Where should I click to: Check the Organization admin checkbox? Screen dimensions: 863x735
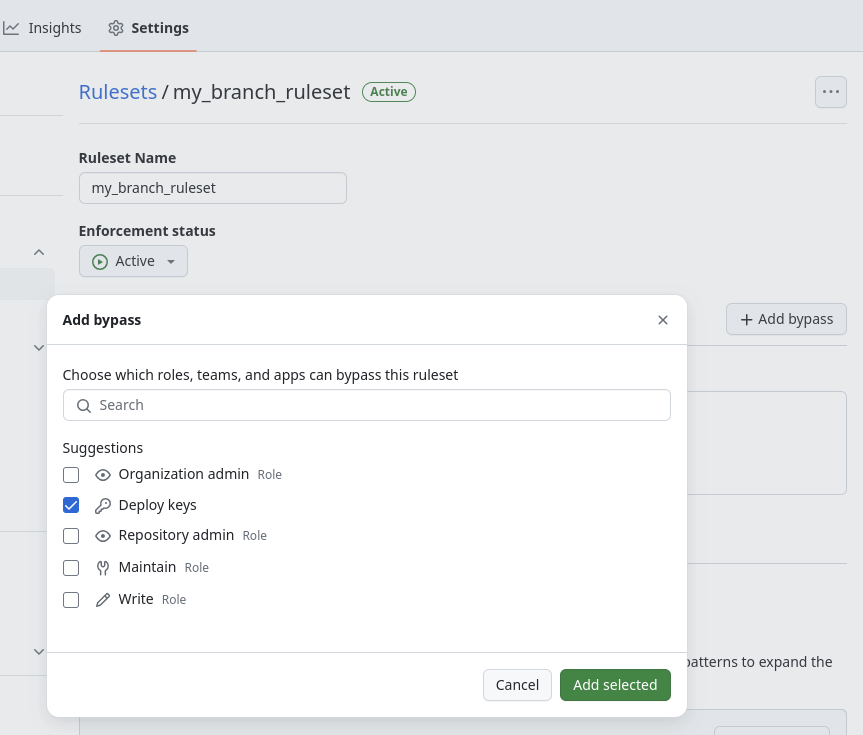click(x=71, y=475)
